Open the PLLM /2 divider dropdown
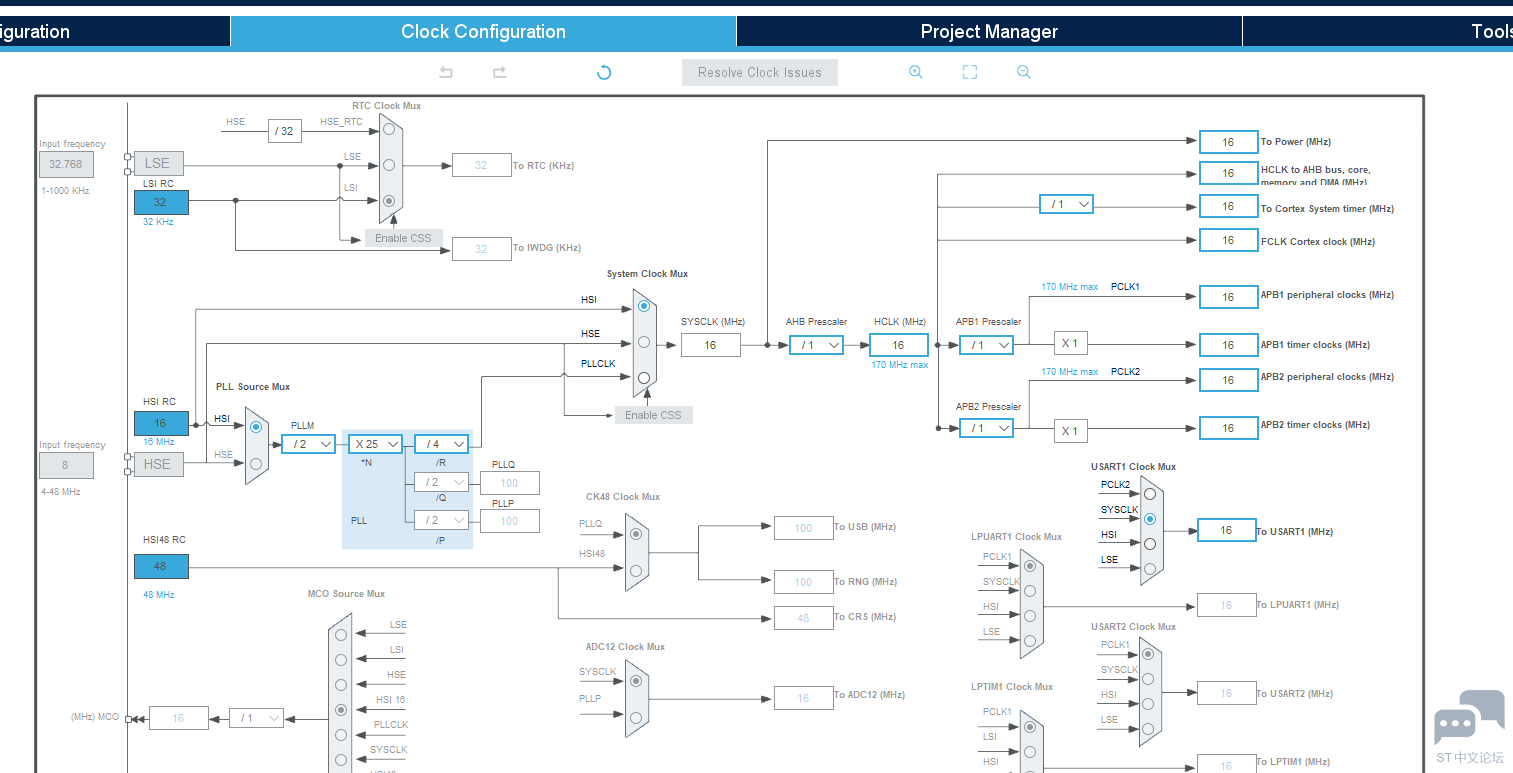This screenshot has height=773, width=1513. pyautogui.click(x=308, y=444)
